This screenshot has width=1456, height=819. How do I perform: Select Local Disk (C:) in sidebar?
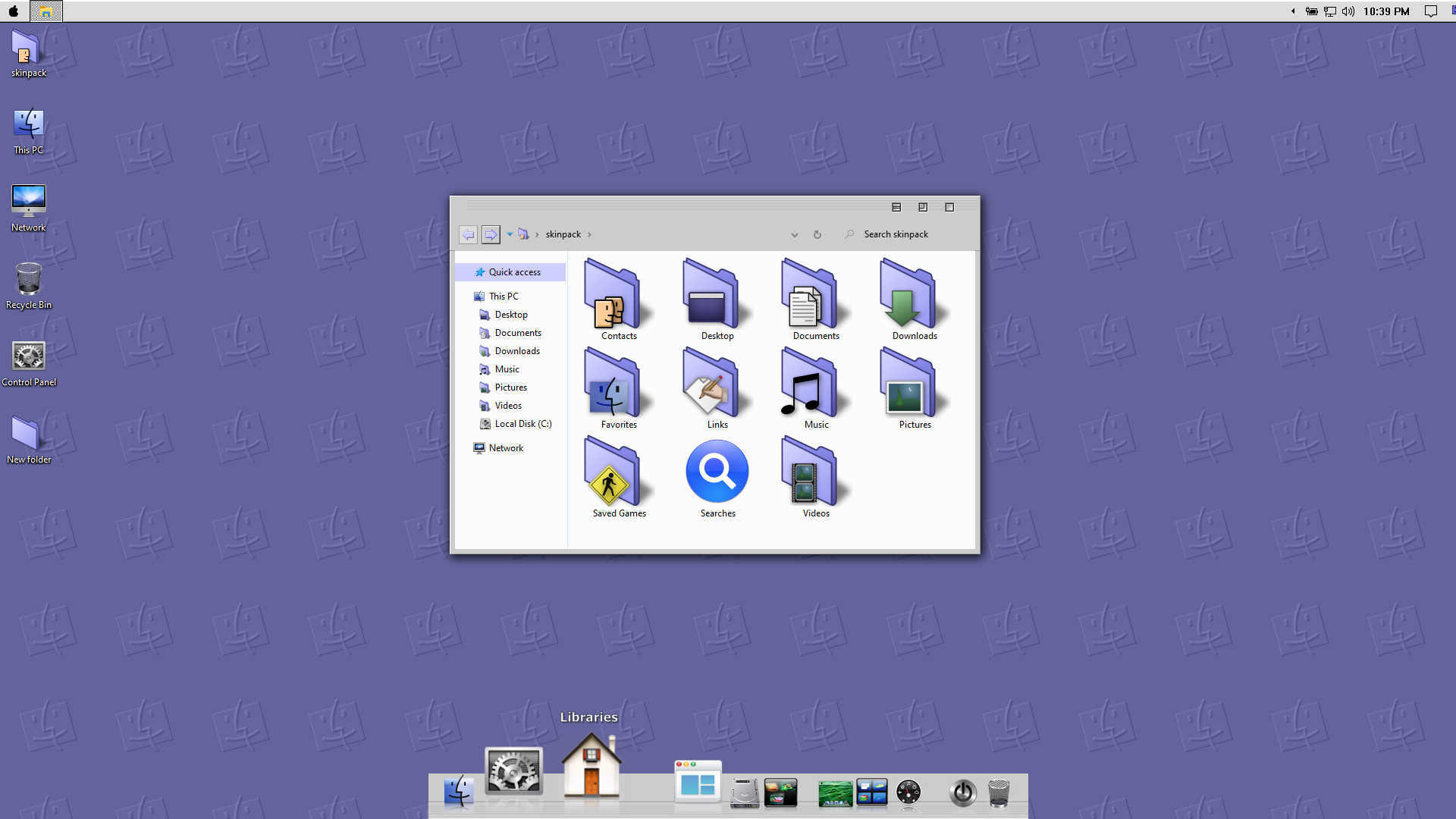(x=522, y=424)
